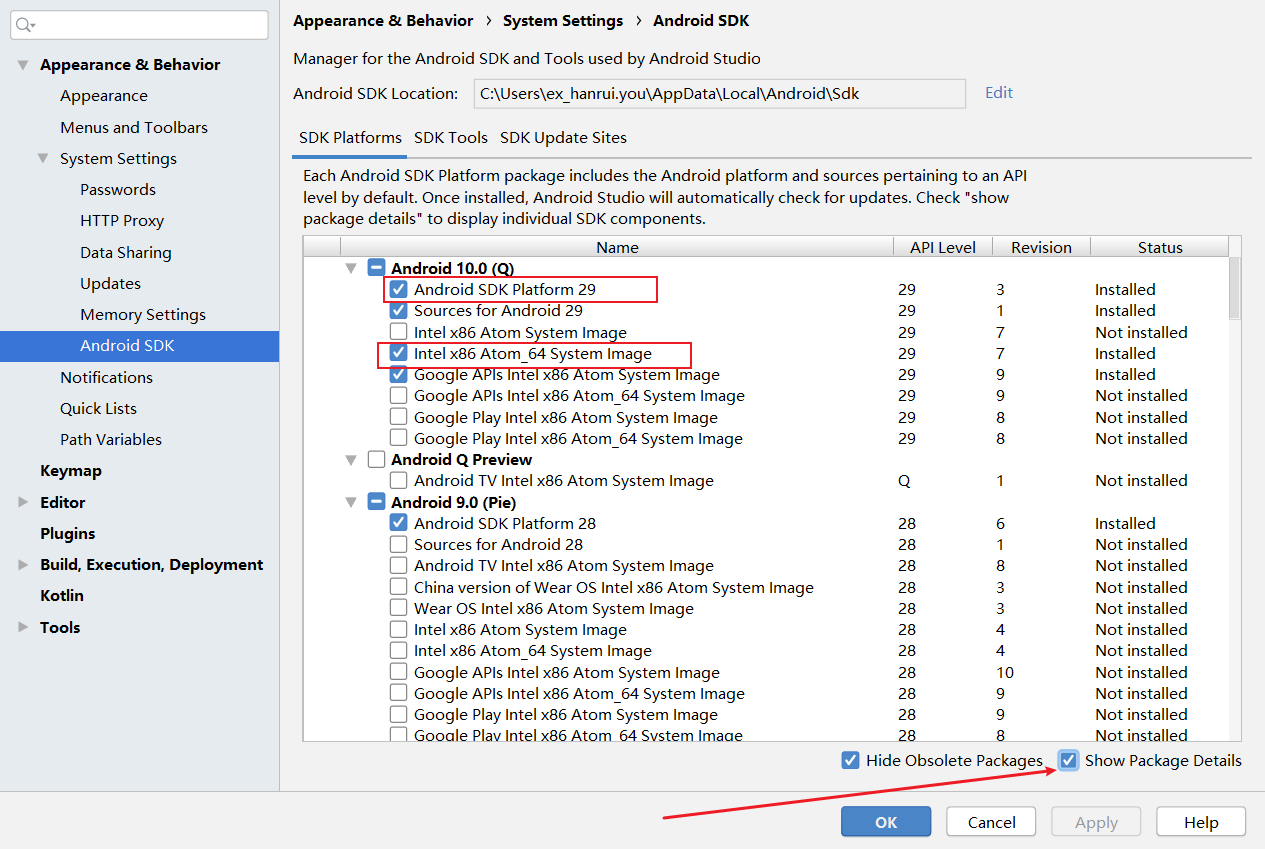Open Kotlin settings

[x=62, y=595]
